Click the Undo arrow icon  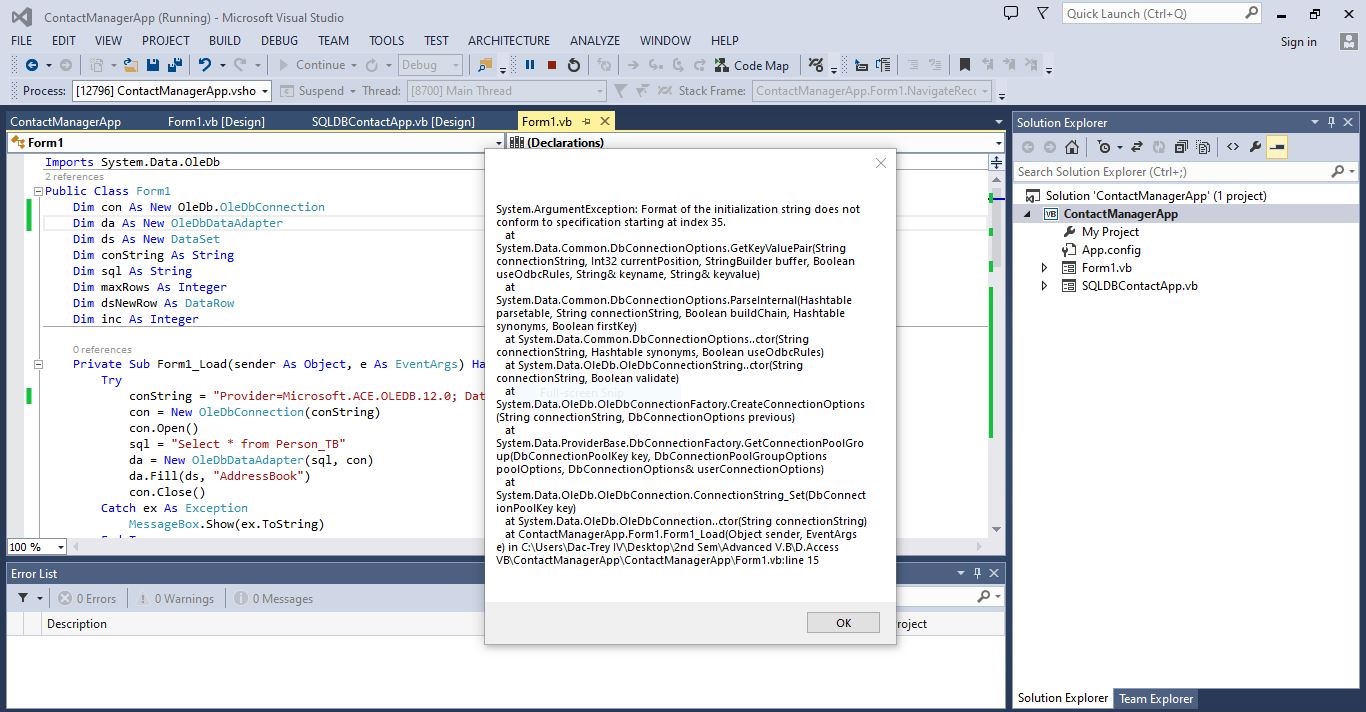(x=204, y=65)
